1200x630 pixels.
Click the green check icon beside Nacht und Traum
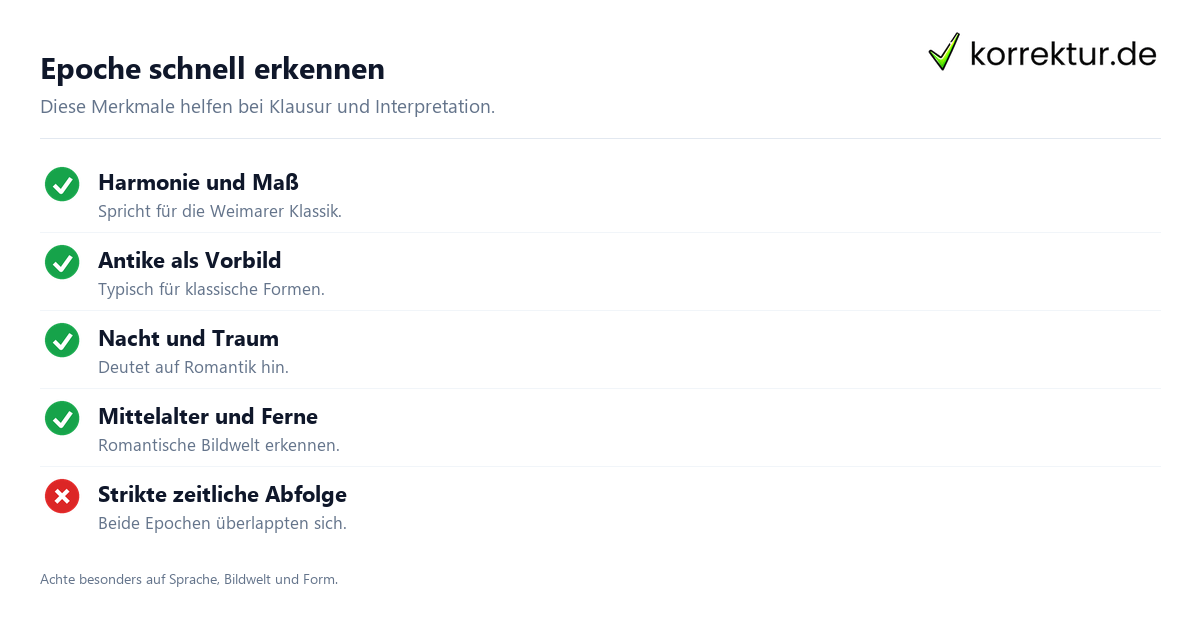62,340
